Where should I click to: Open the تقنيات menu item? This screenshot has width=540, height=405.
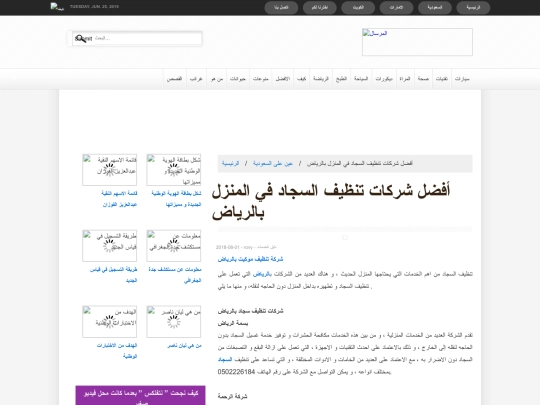click(x=442, y=79)
